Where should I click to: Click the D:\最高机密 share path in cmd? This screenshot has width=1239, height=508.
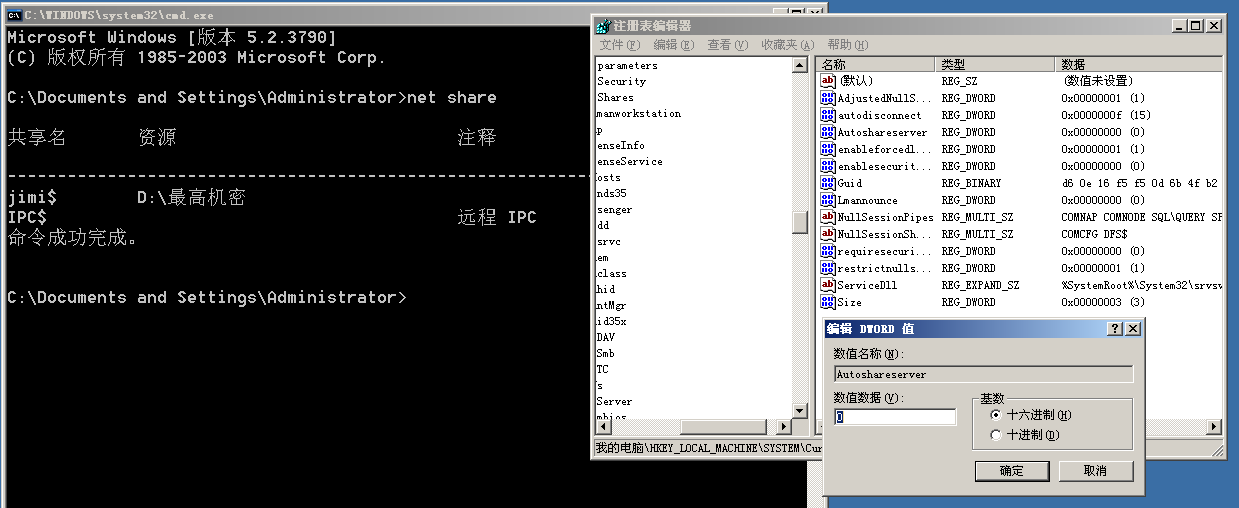click(x=191, y=198)
